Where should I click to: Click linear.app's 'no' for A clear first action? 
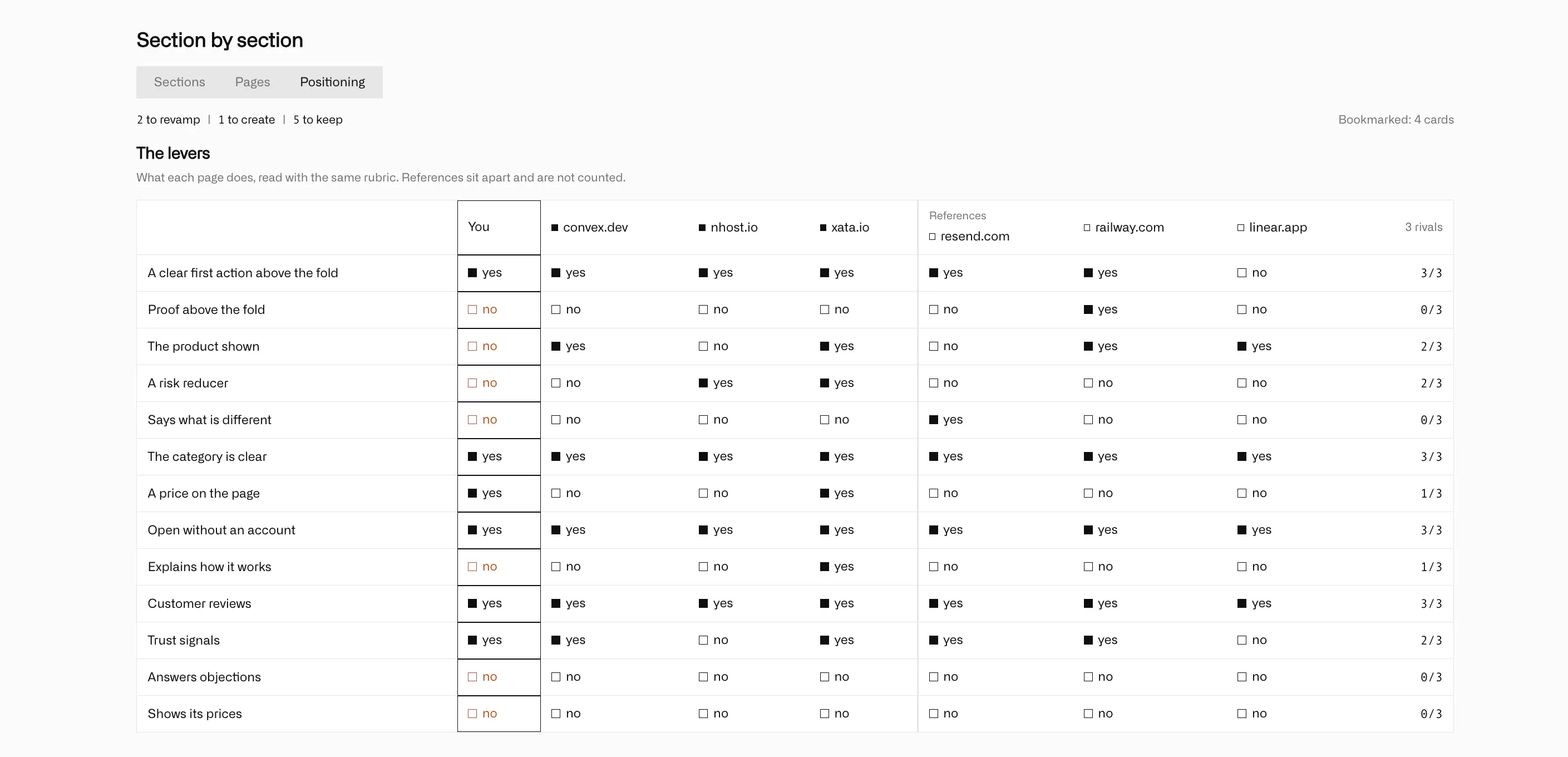pyautogui.click(x=1252, y=273)
